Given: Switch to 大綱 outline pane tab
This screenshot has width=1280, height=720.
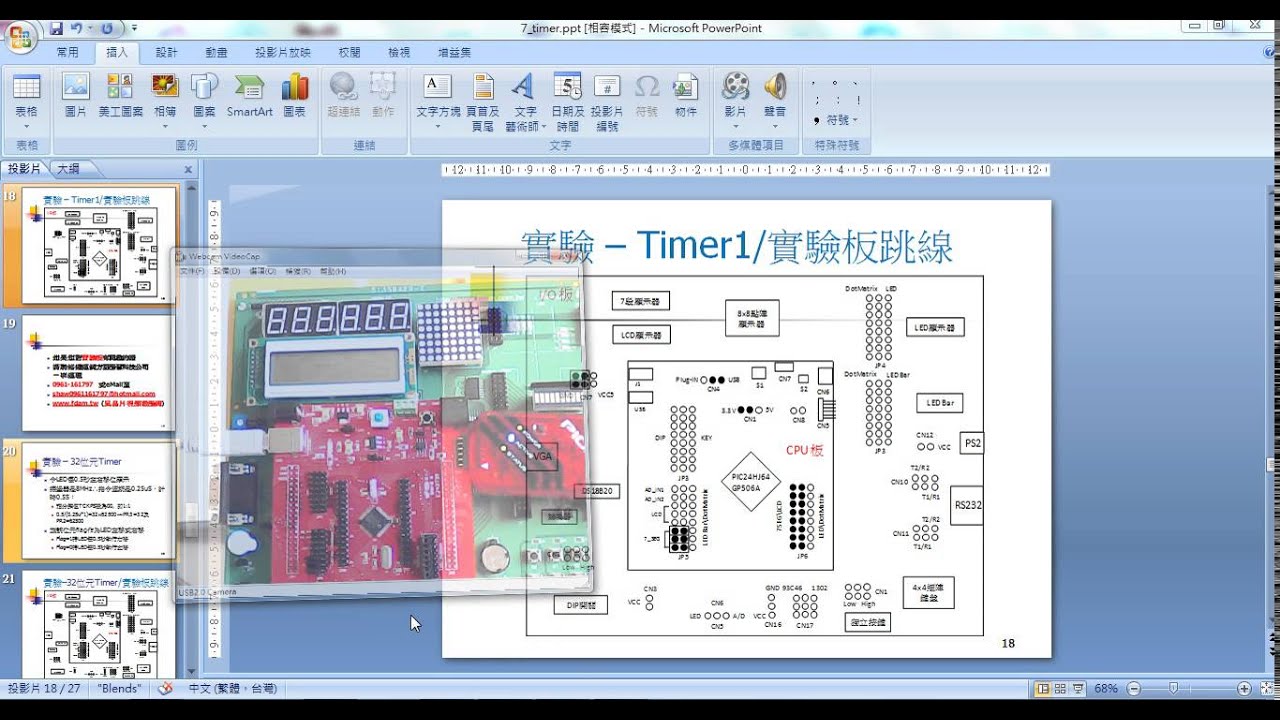Looking at the screenshot, I should (x=68, y=169).
